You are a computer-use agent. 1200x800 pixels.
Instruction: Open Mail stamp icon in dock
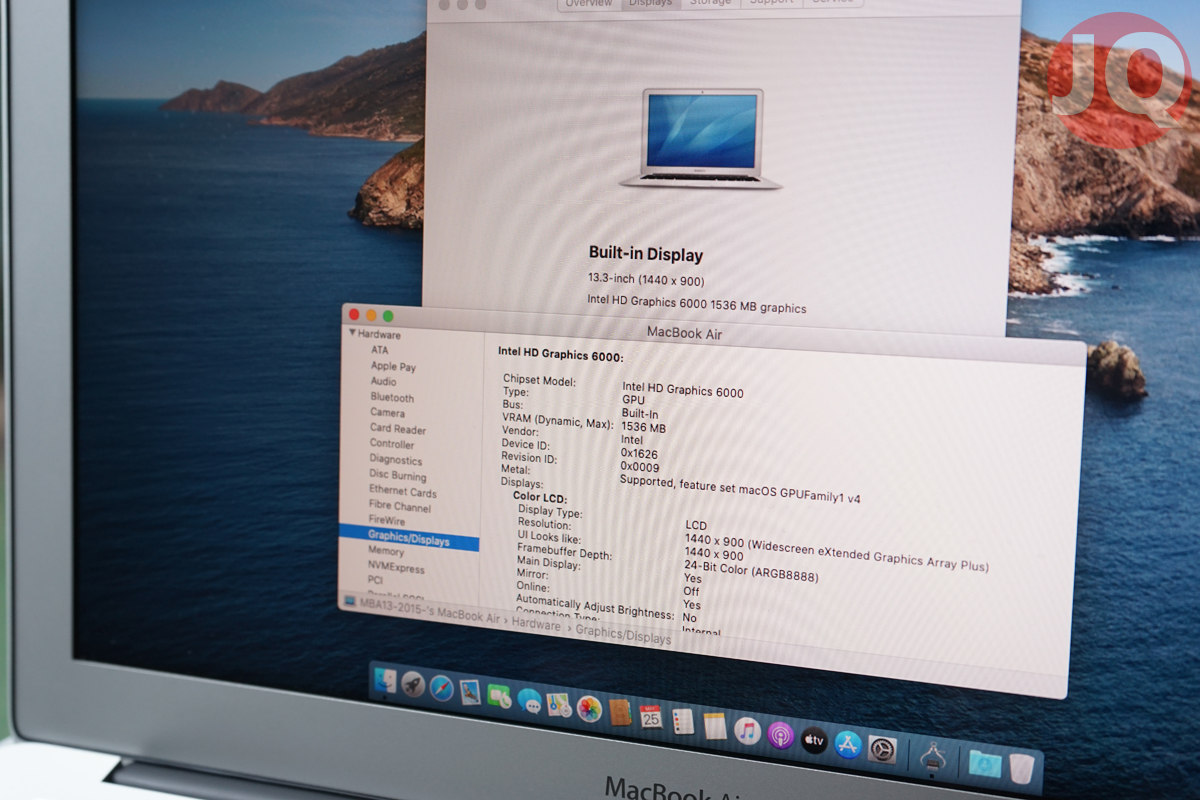[470, 692]
